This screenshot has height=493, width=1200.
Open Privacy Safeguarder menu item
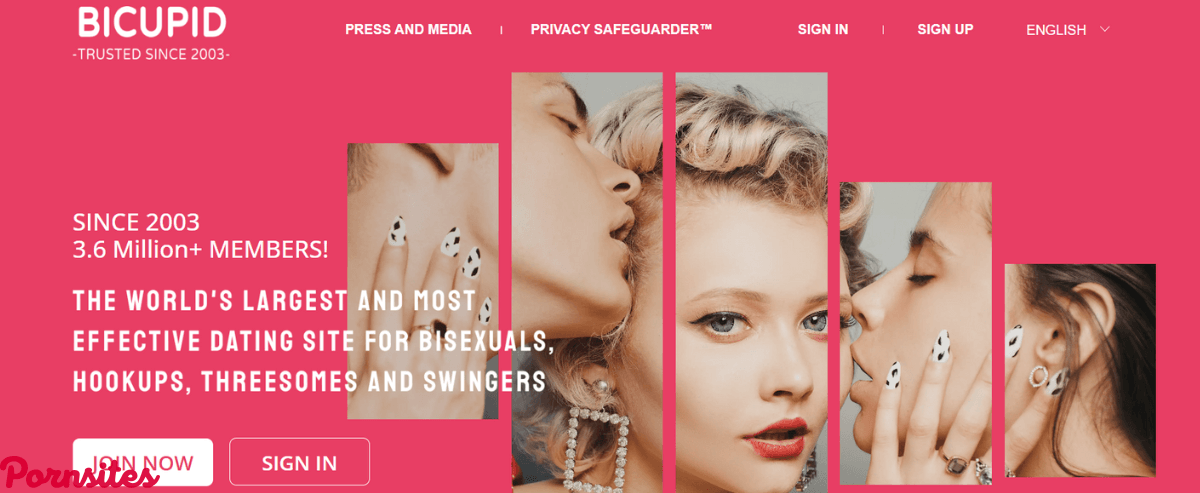pos(621,30)
